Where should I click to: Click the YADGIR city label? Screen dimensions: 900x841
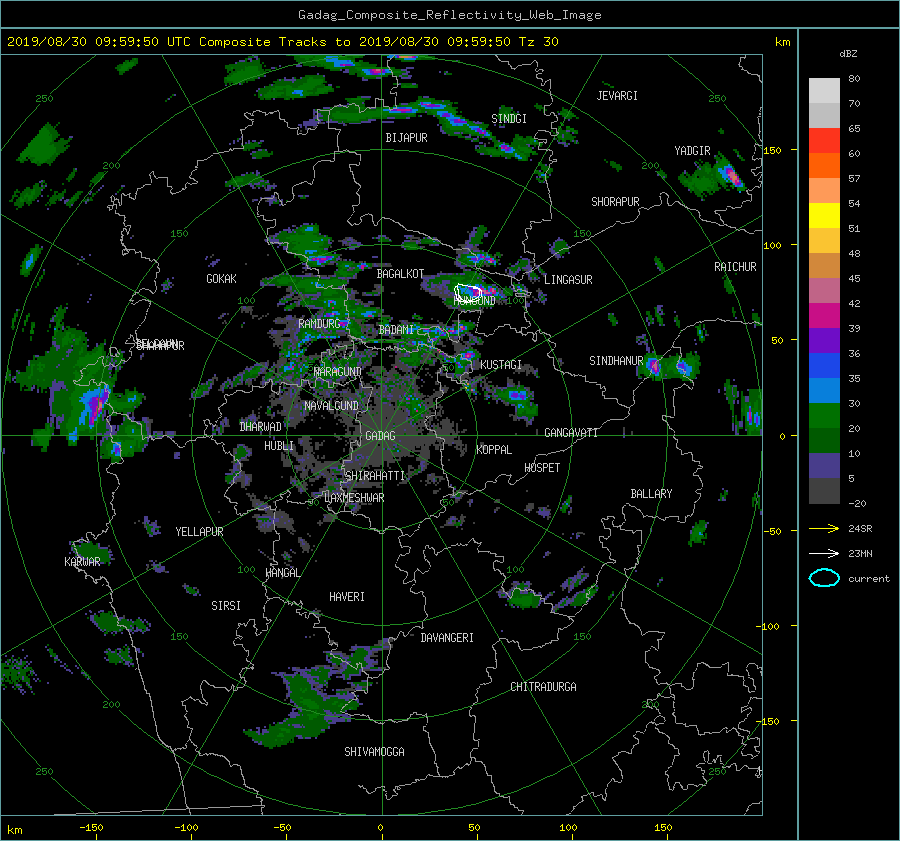click(x=692, y=151)
